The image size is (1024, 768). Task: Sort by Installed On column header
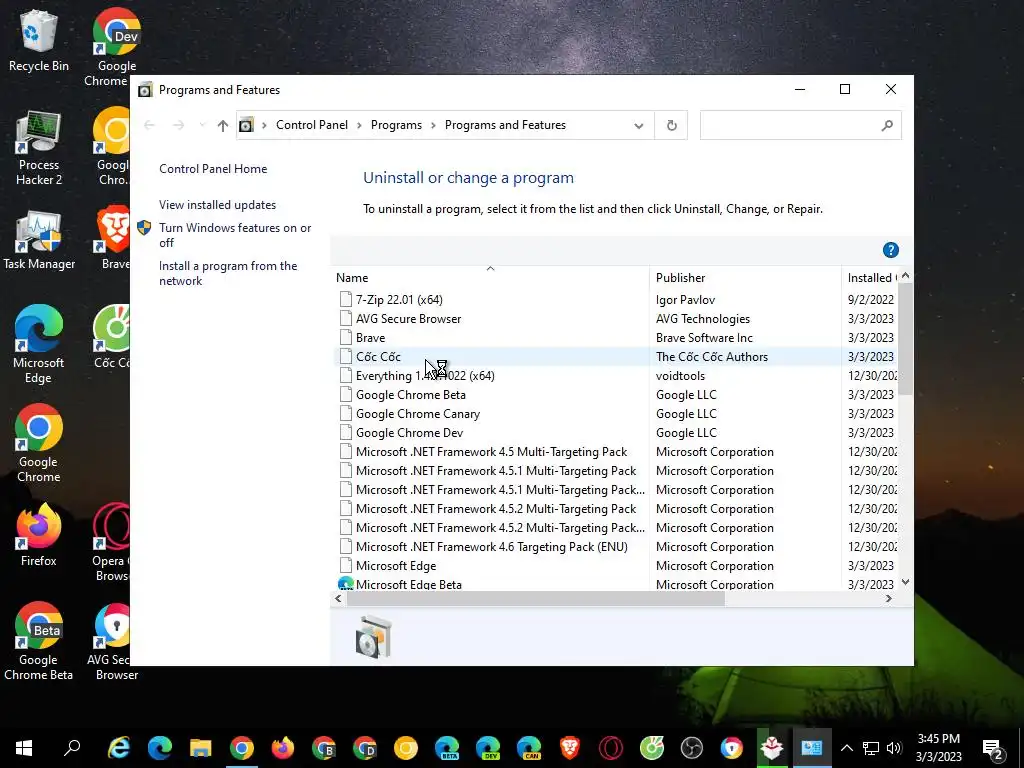pos(871,278)
